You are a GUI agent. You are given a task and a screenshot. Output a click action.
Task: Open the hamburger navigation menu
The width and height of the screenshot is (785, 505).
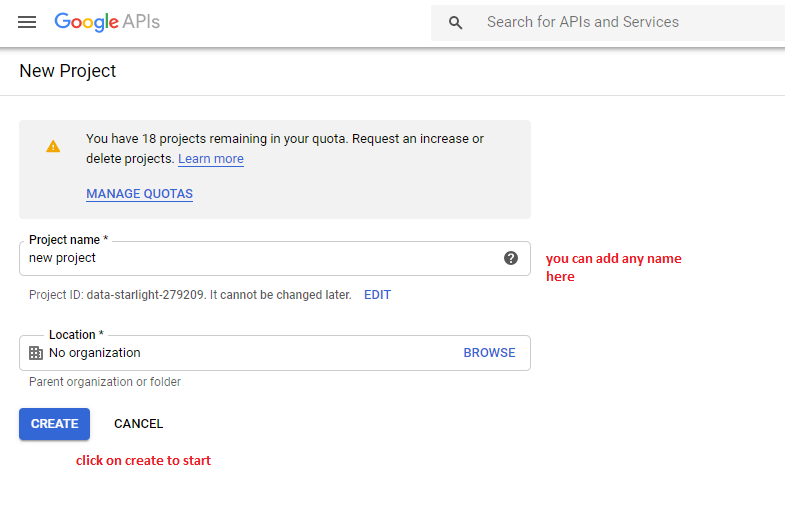27,22
